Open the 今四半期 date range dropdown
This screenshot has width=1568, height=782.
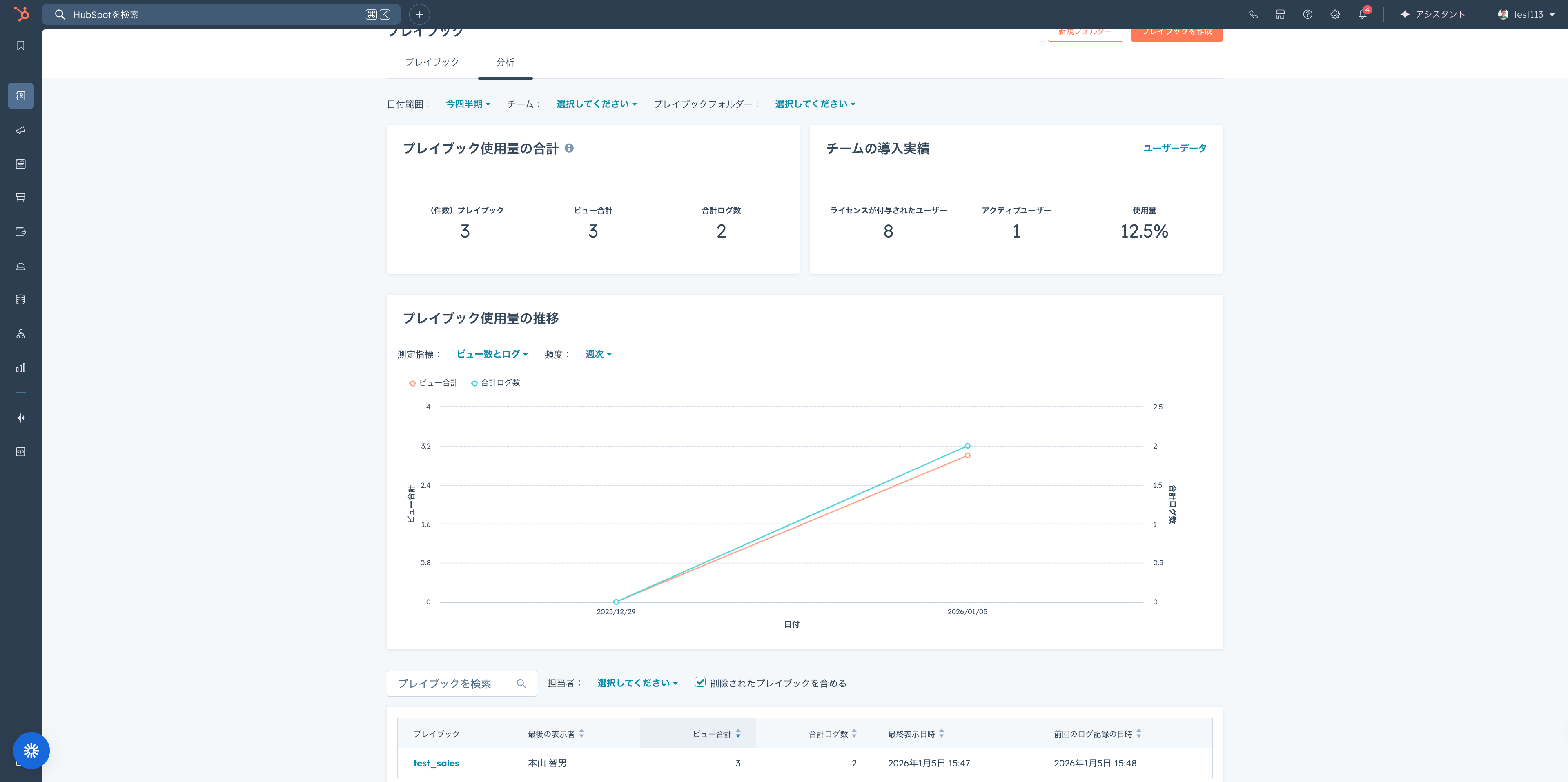[468, 104]
